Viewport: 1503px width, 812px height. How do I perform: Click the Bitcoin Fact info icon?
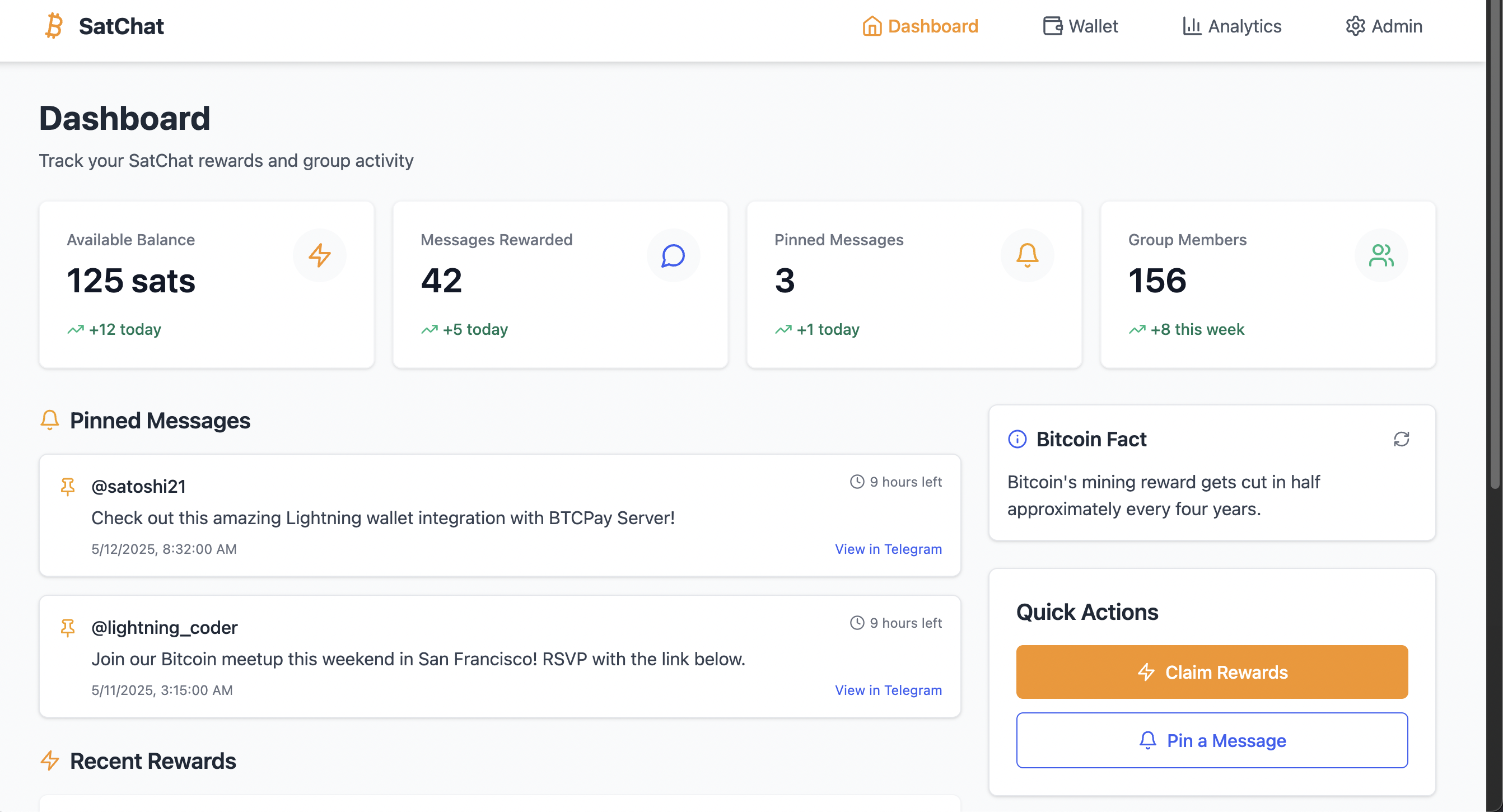(1017, 438)
